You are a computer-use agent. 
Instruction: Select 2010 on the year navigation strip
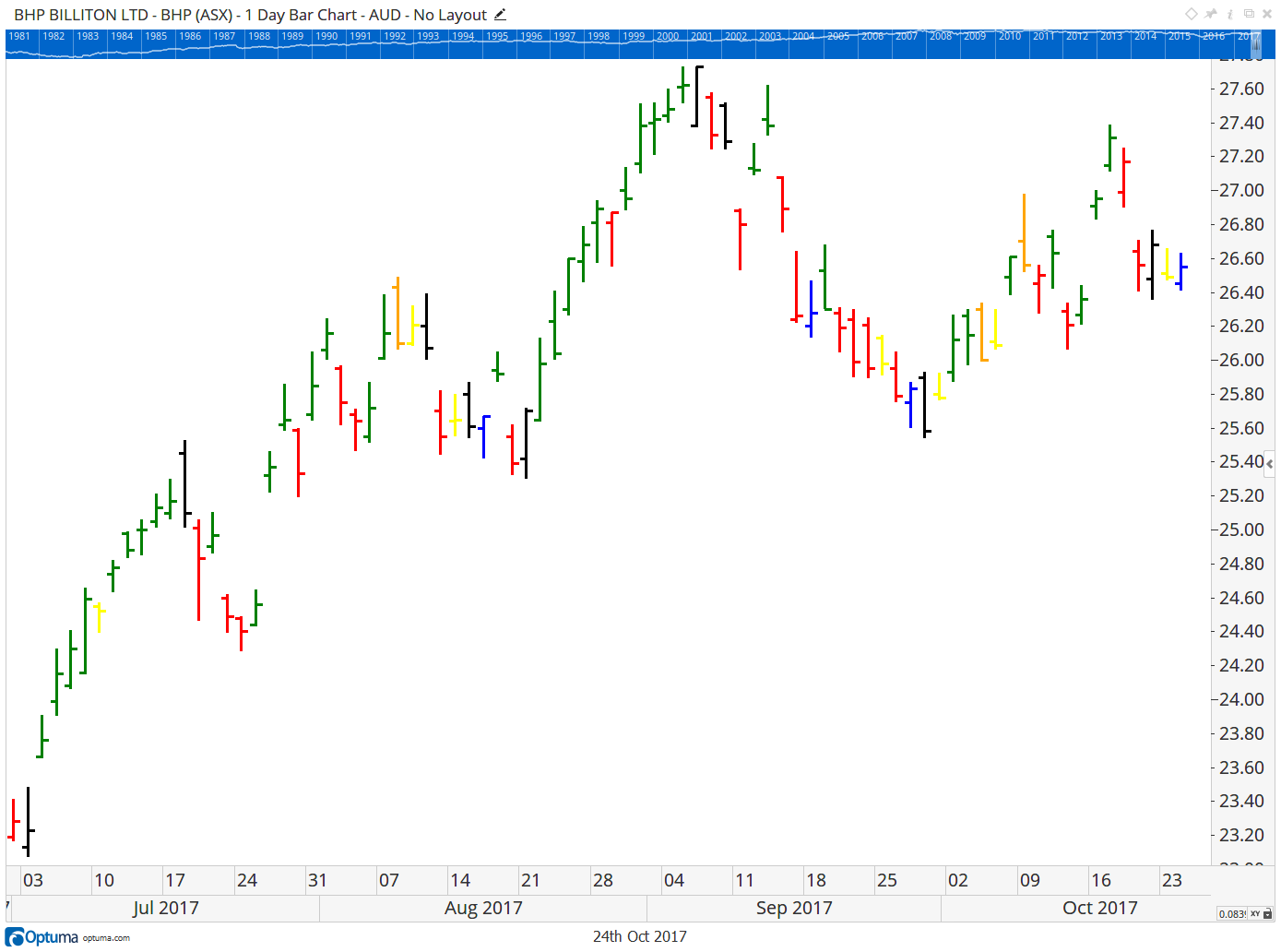click(x=1010, y=37)
